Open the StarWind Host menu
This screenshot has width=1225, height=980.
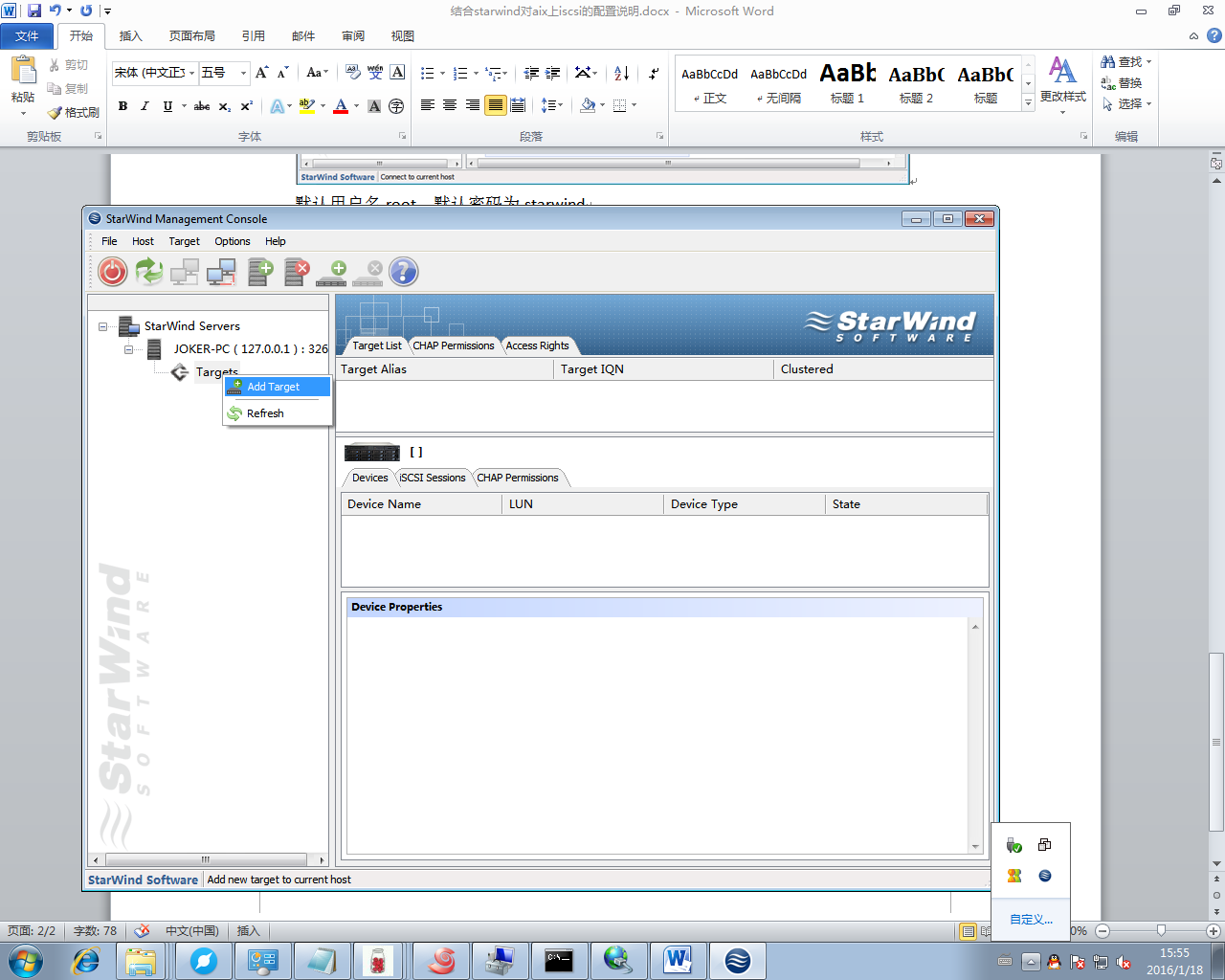point(143,241)
